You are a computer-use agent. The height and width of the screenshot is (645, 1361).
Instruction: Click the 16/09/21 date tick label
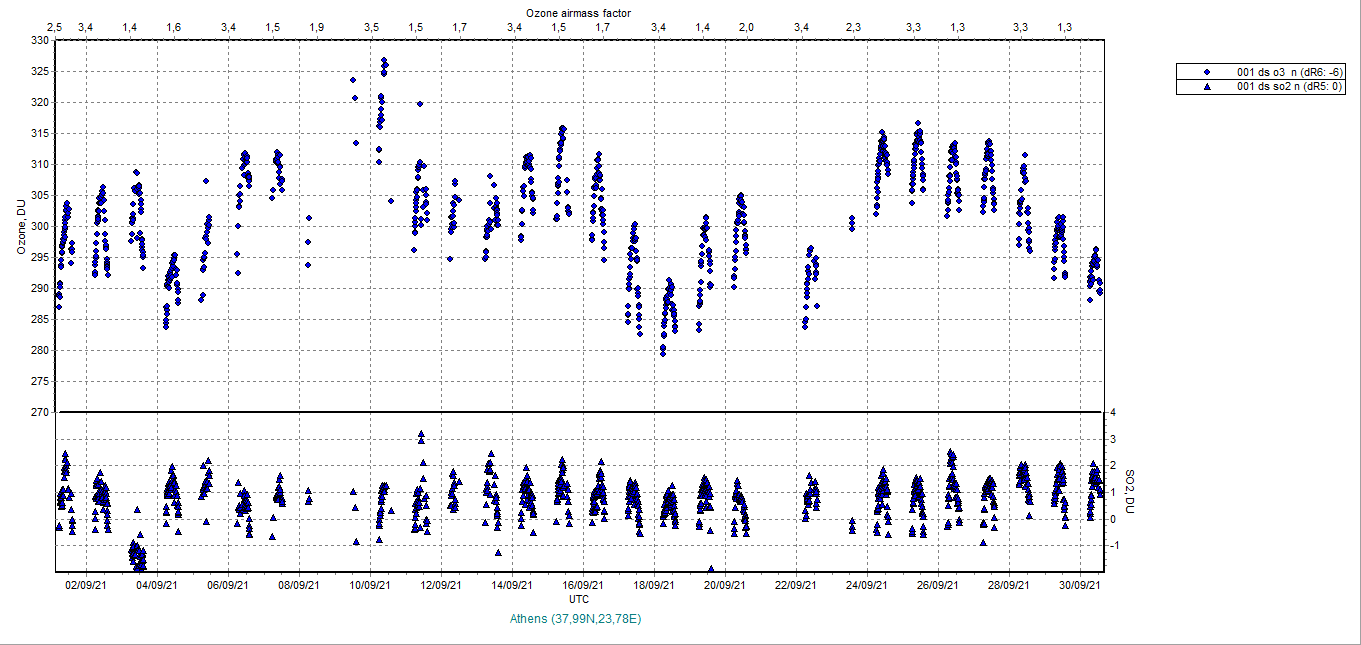click(582, 586)
